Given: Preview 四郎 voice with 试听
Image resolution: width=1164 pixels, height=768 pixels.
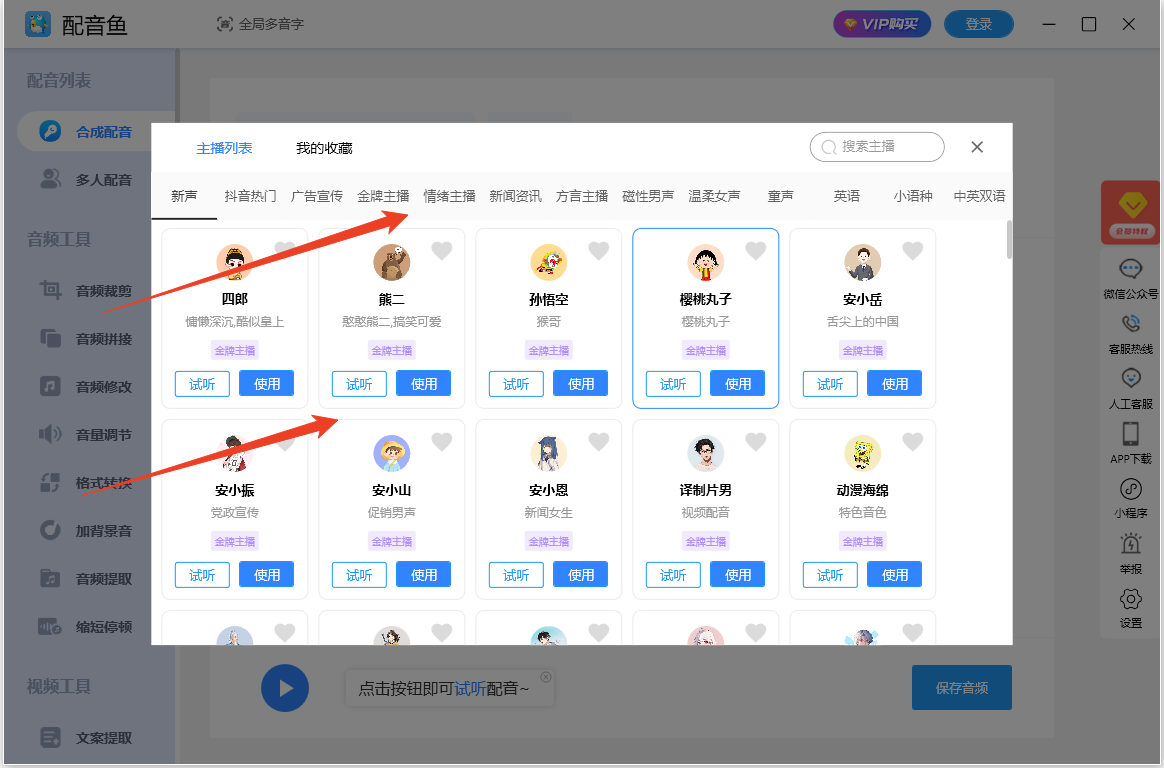Looking at the screenshot, I should [202, 384].
